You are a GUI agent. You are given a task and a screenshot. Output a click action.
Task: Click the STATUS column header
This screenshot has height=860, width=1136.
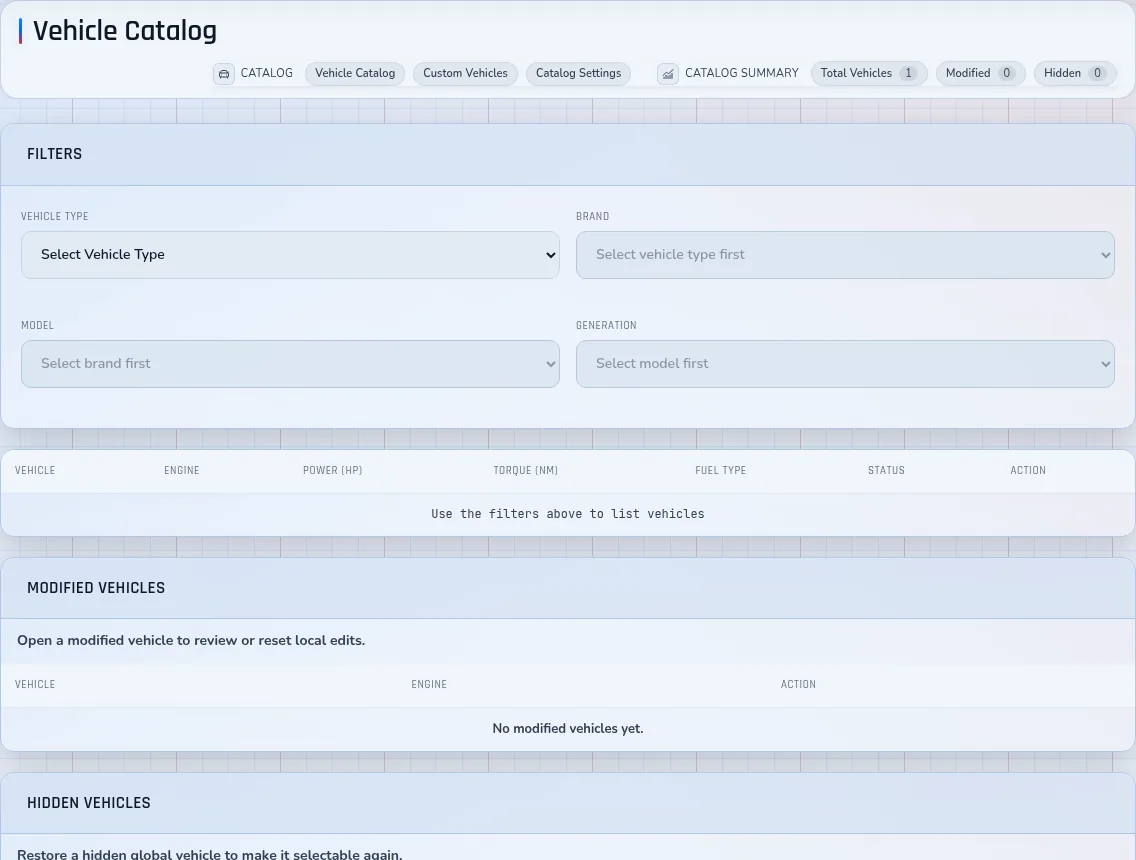886,470
